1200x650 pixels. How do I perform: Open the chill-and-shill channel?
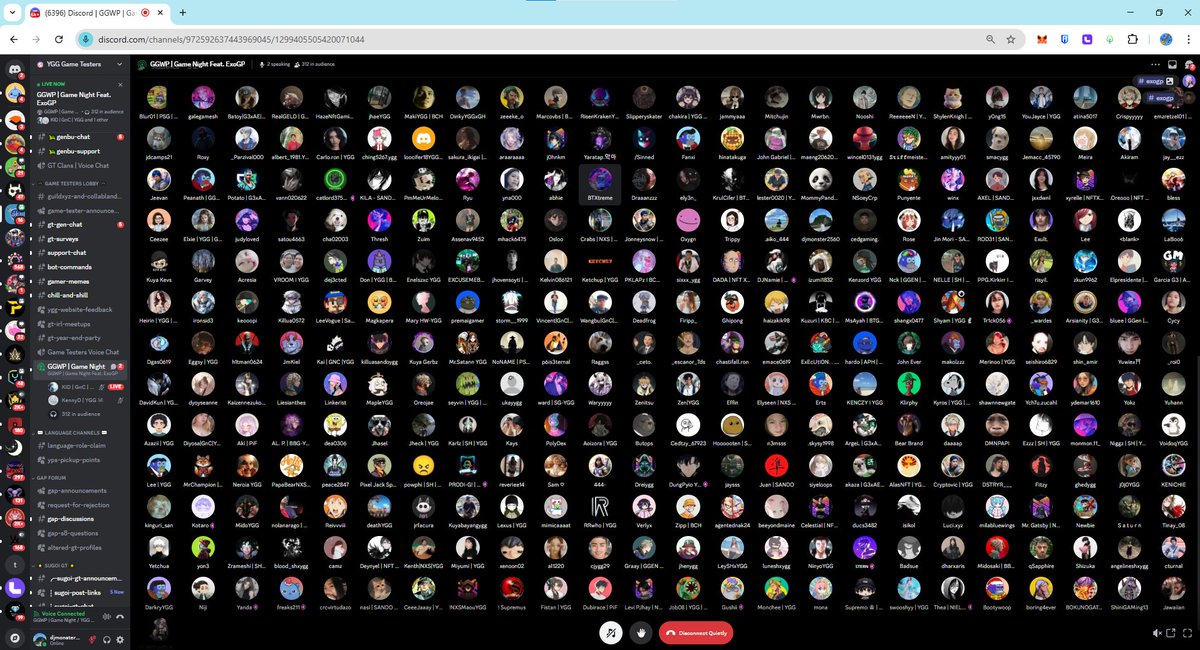click(82, 296)
